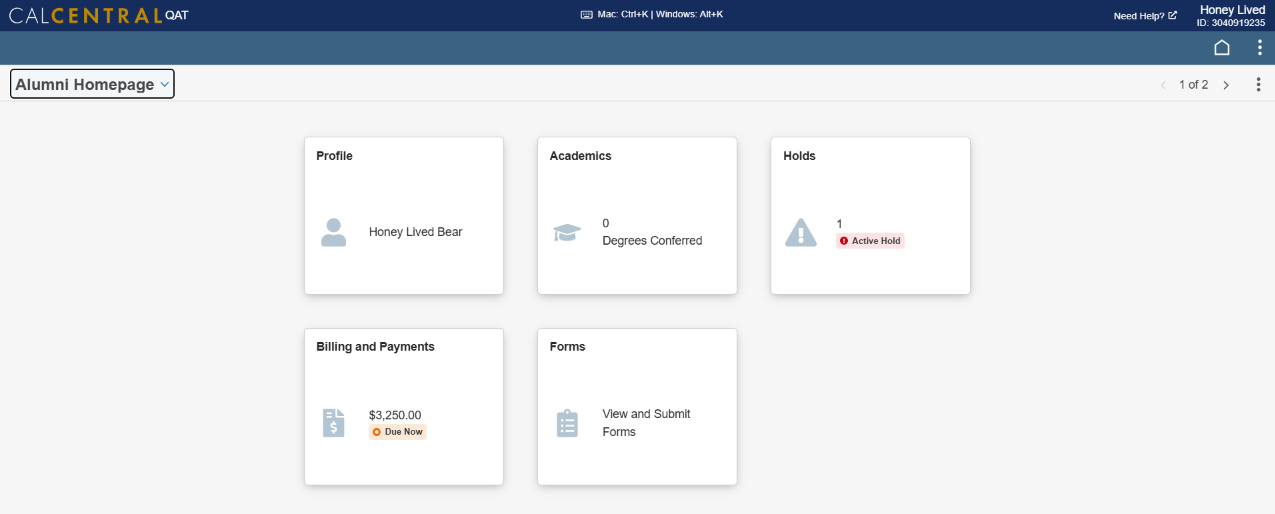
Task: Click the dollar invoice Billing icon
Action: (333, 423)
